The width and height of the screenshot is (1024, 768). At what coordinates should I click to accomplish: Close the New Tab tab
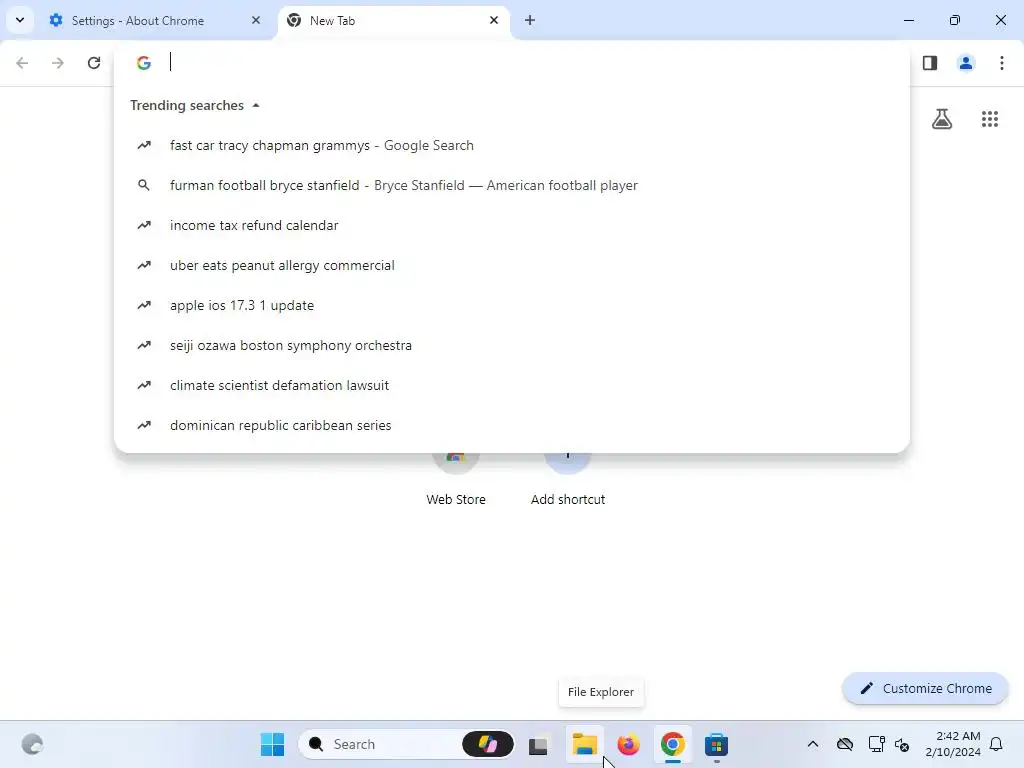(x=494, y=20)
